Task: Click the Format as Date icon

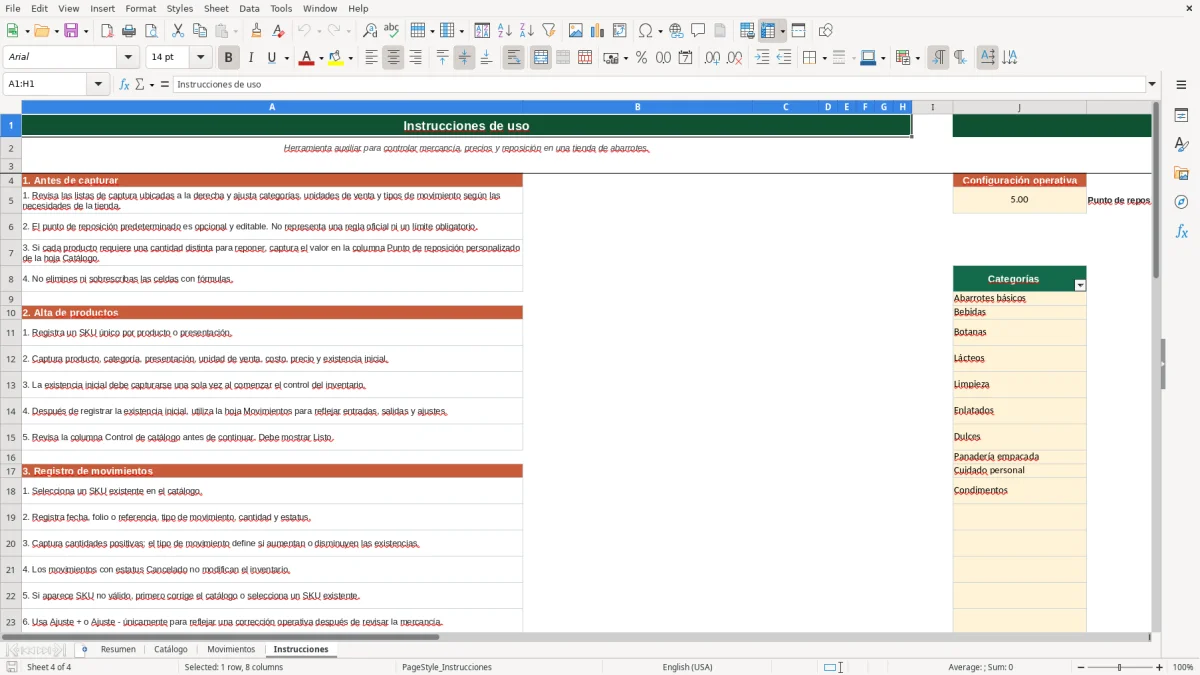Action: point(686,58)
